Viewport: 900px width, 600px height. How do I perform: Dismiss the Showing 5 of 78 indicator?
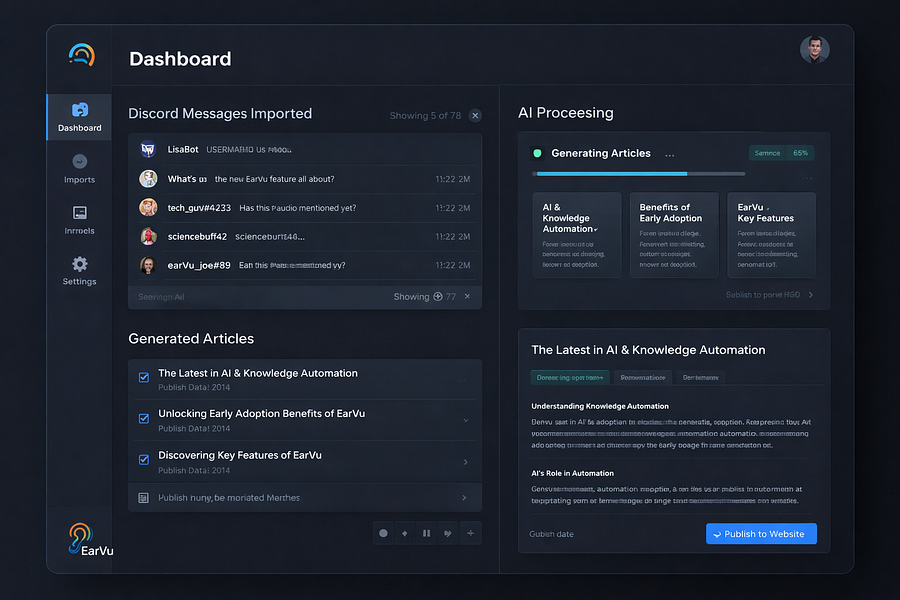point(475,115)
